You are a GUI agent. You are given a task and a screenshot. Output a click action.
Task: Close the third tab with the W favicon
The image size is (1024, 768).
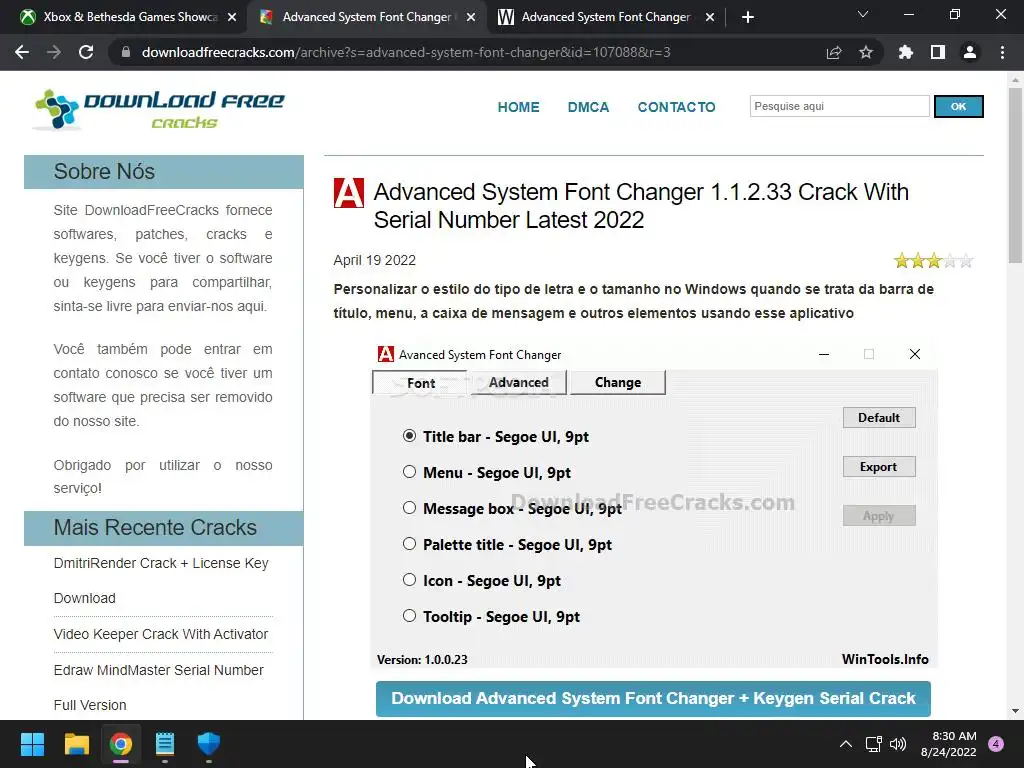tap(710, 17)
